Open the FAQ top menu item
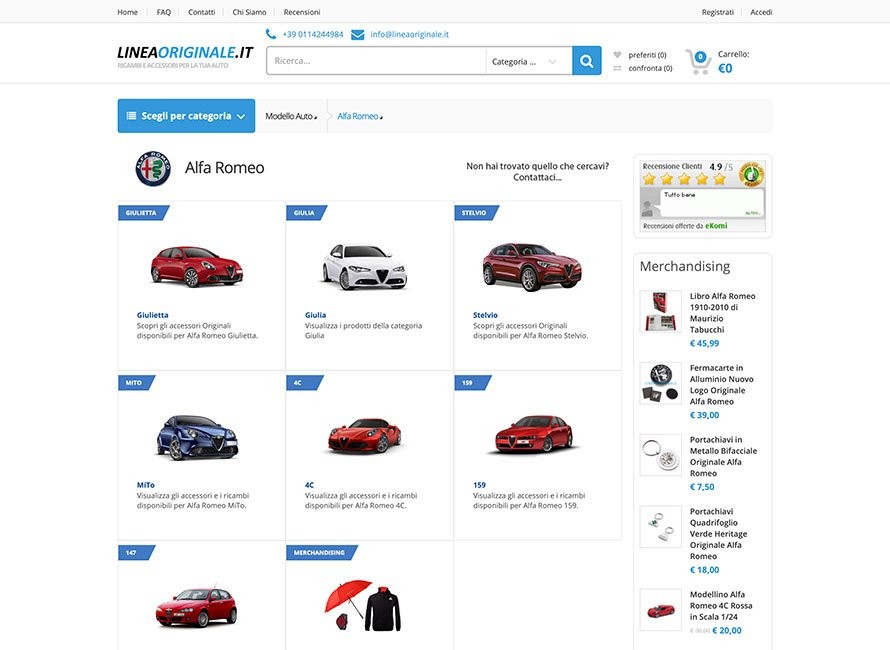The image size is (890, 650). point(163,12)
